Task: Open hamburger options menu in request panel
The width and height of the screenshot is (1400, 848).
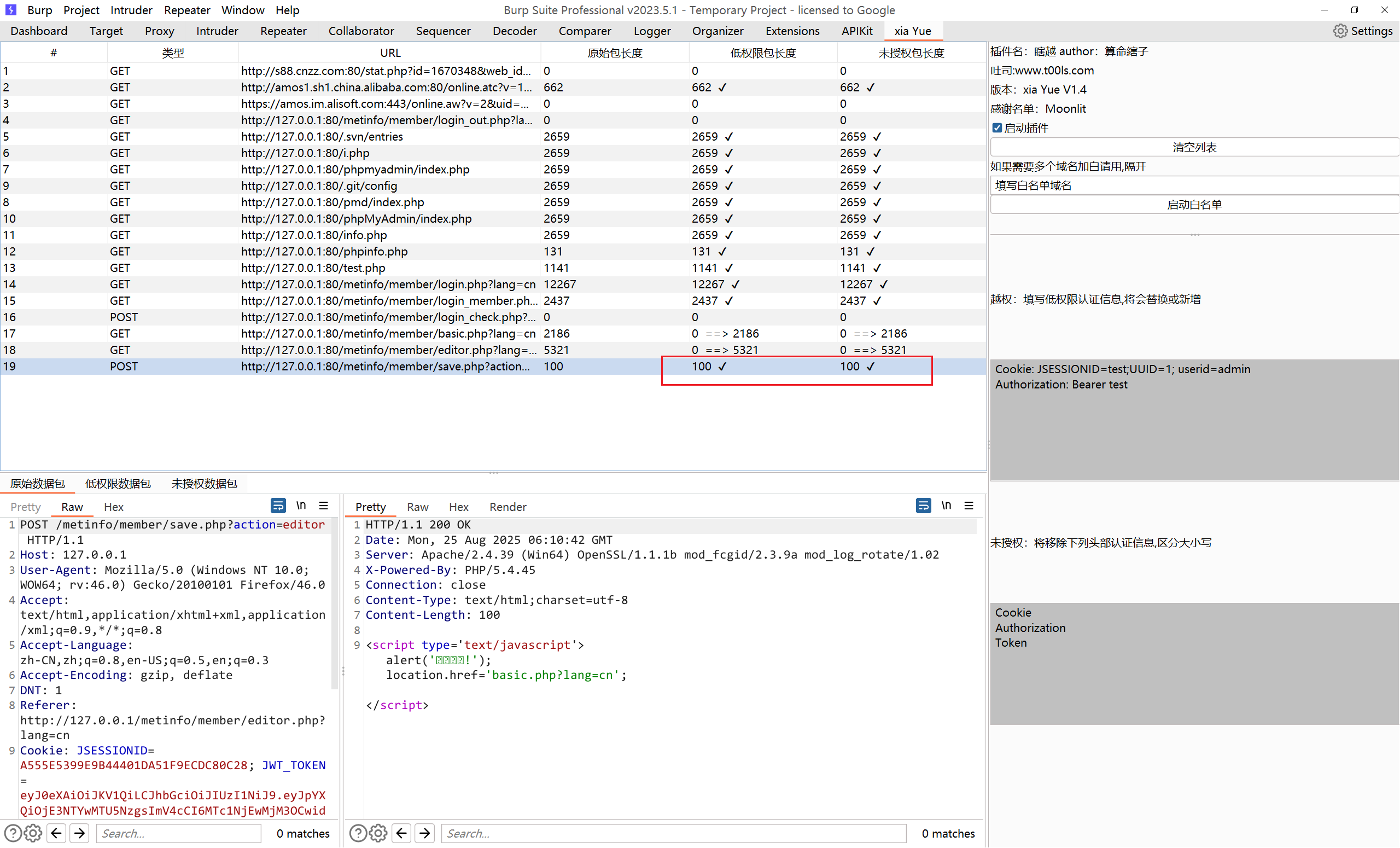Action: [x=324, y=506]
